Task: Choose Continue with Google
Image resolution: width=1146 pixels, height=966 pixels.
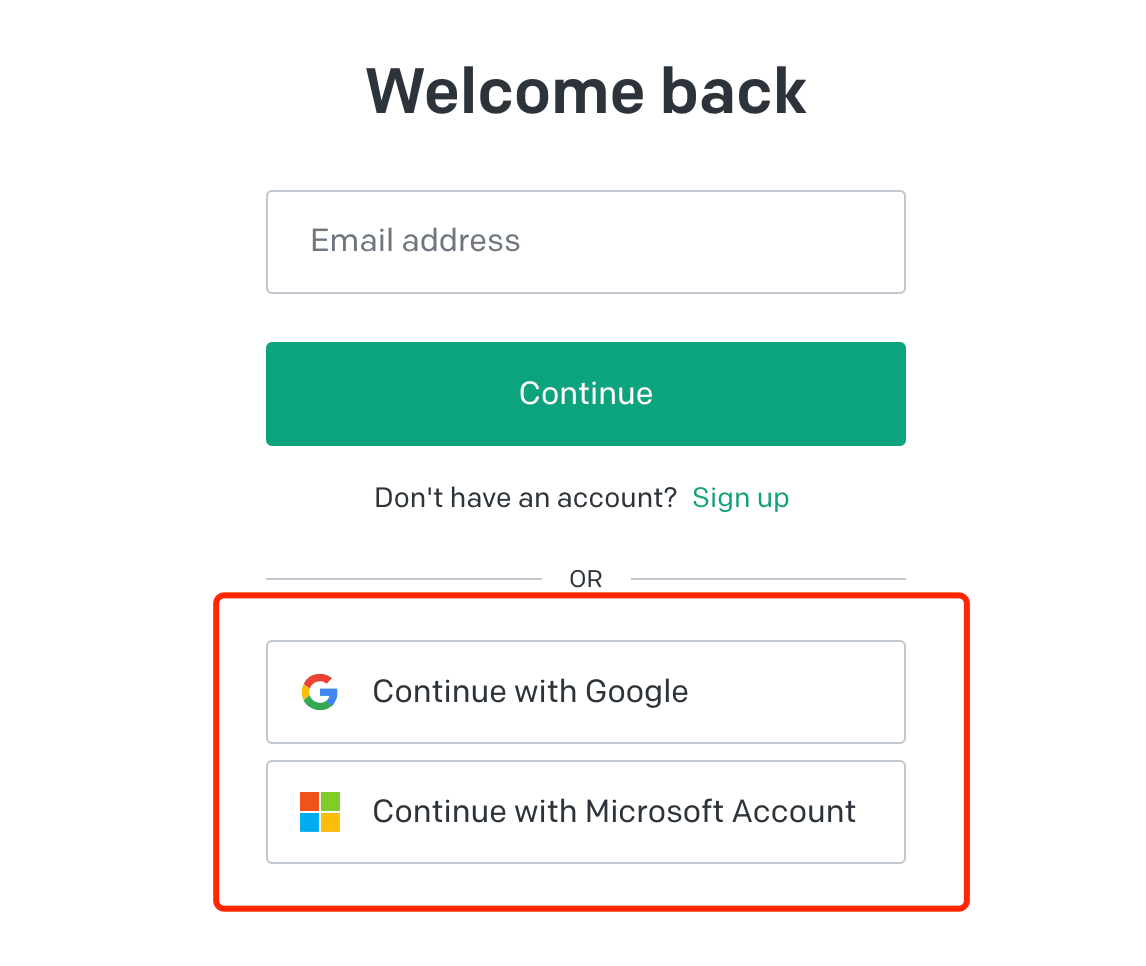Action: click(585, 692)
